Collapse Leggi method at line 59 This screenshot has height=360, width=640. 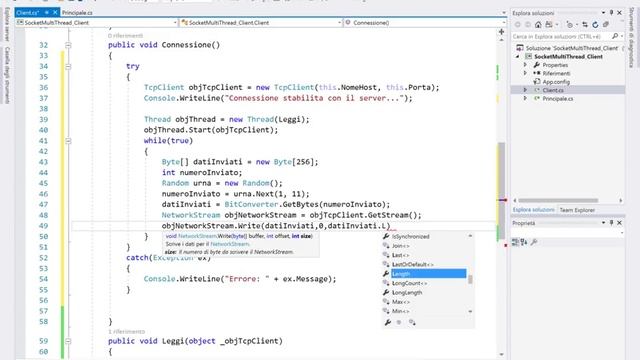click(x=68, y=341)
